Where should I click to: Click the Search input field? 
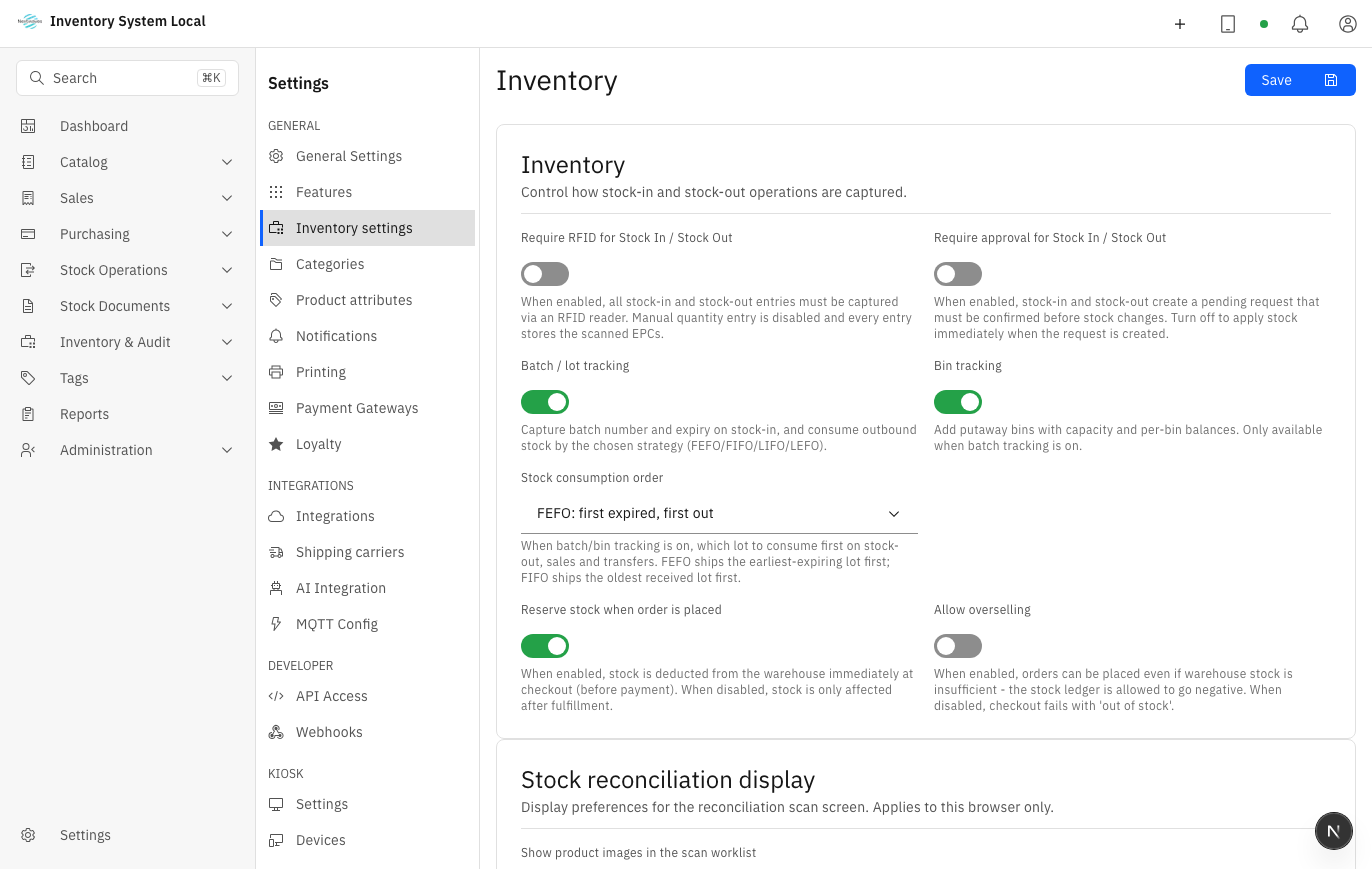pyautogui.click(x=127, y=78)
